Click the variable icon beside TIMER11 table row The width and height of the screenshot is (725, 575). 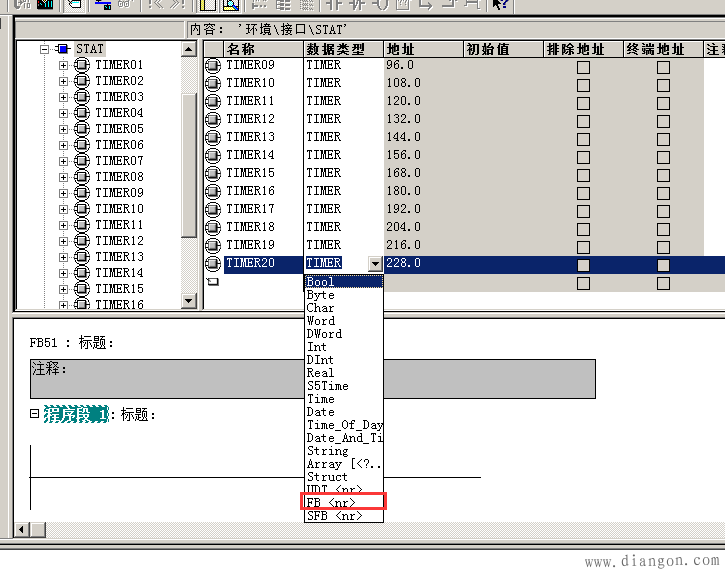[x=213, y=101]
